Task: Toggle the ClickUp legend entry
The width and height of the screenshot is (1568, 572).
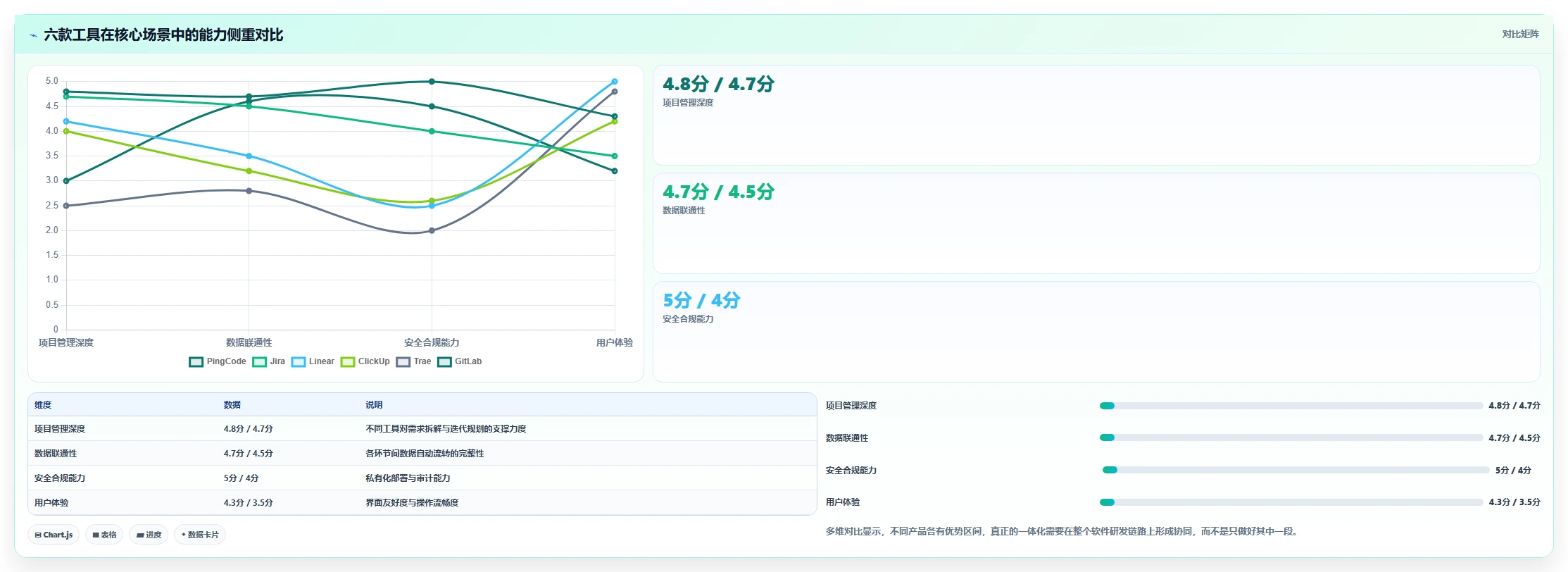Action: 365,362
